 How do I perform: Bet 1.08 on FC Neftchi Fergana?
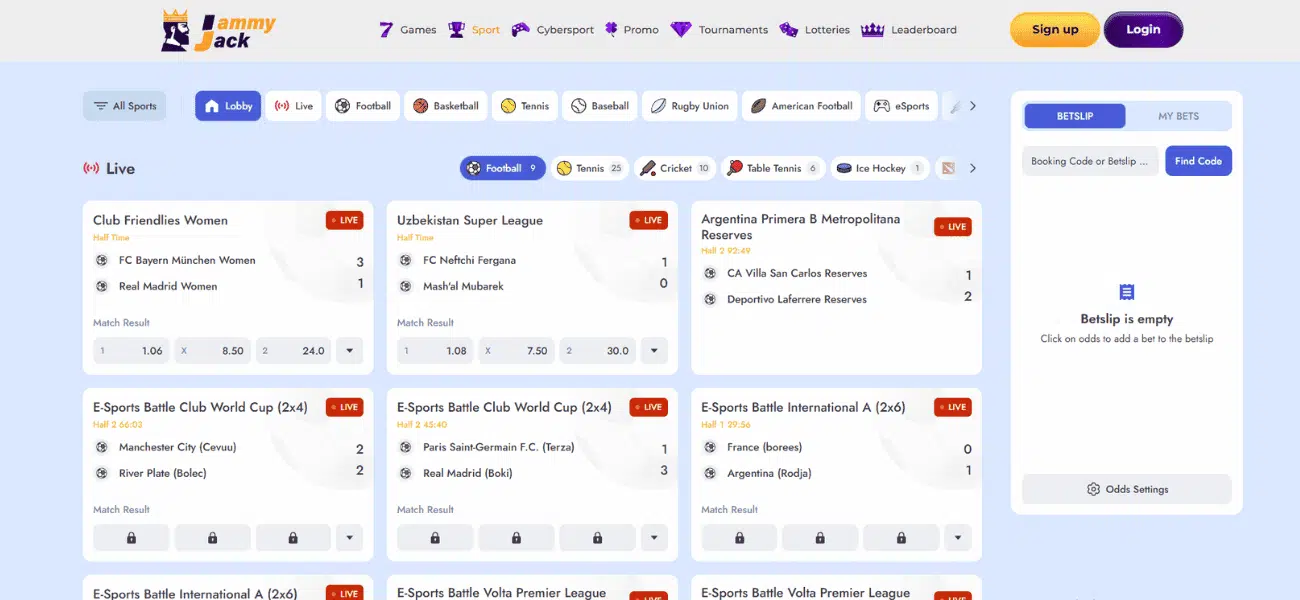(436, 351)
